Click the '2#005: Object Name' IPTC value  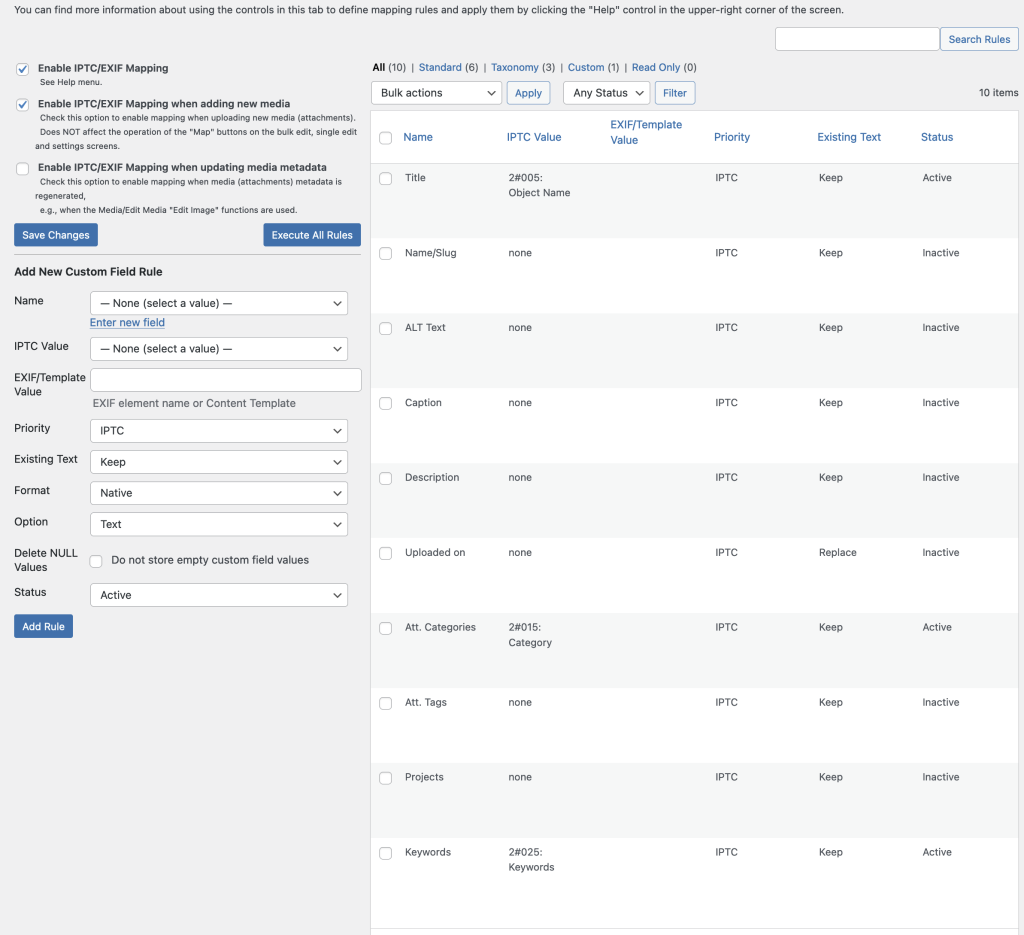[539, 185]
